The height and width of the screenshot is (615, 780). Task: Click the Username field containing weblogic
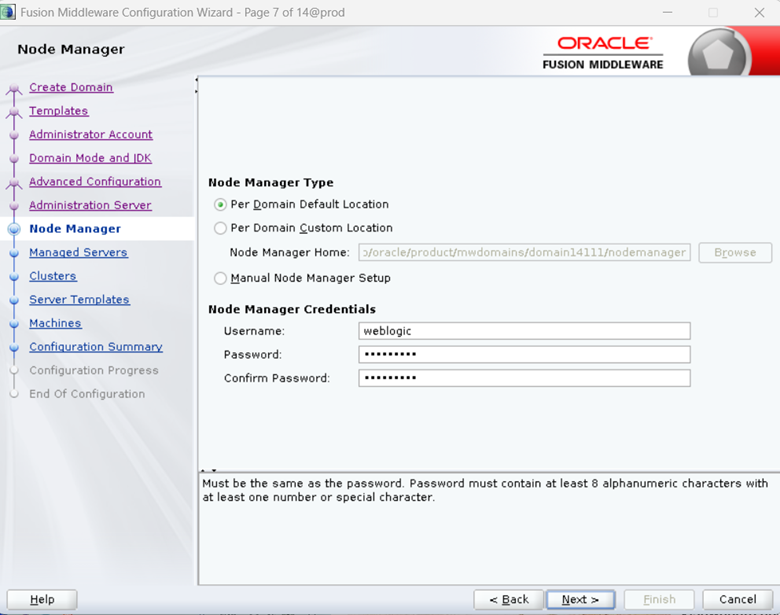[524, 331]
